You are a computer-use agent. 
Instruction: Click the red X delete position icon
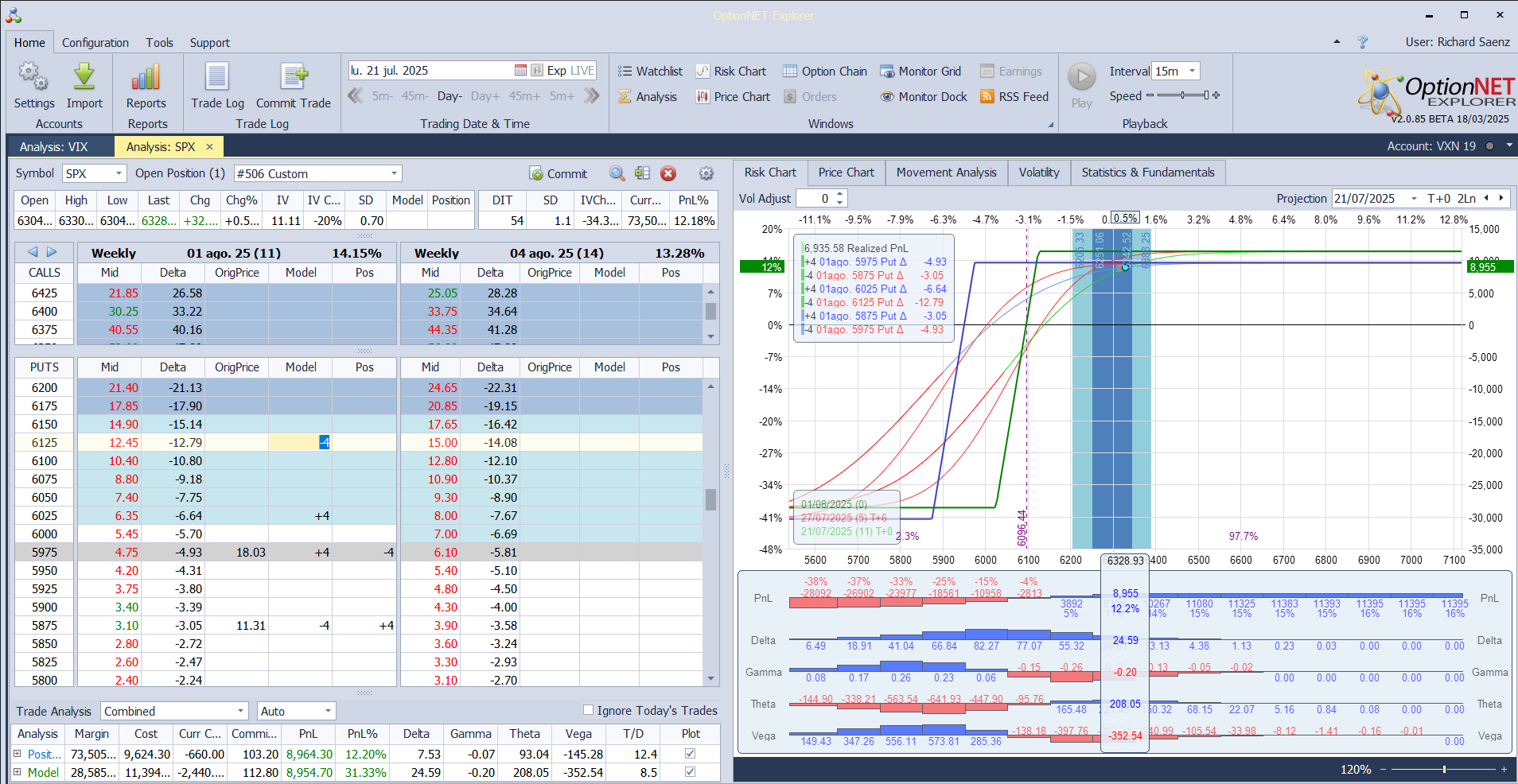[668, 173]
